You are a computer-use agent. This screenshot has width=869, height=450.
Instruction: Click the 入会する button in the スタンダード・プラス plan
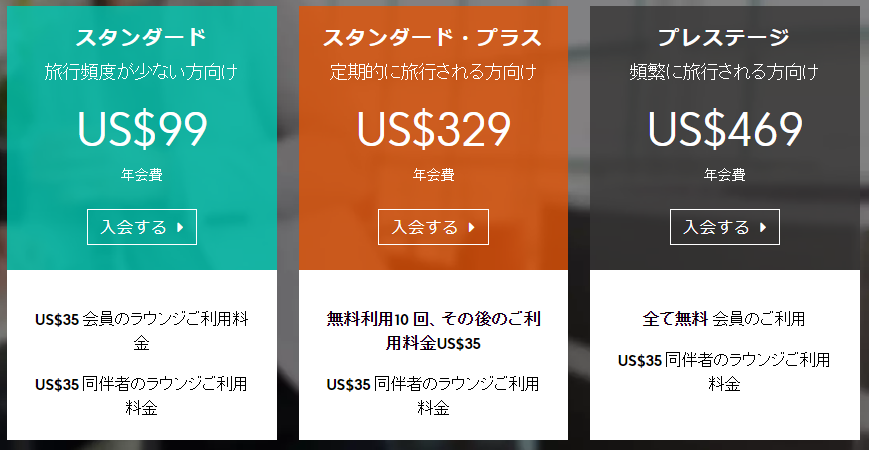433,227
